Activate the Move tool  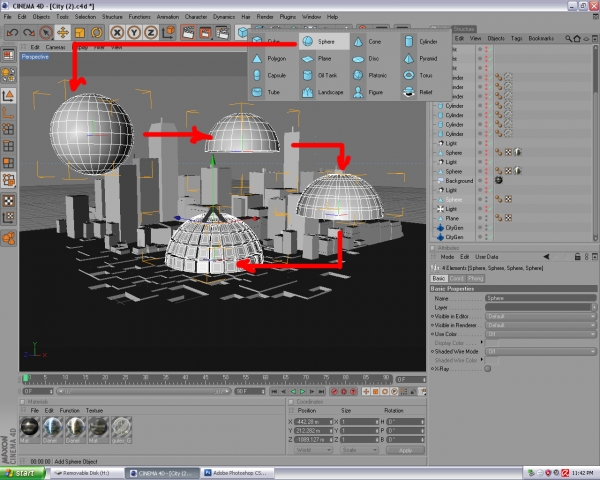(x=63, y=33)
